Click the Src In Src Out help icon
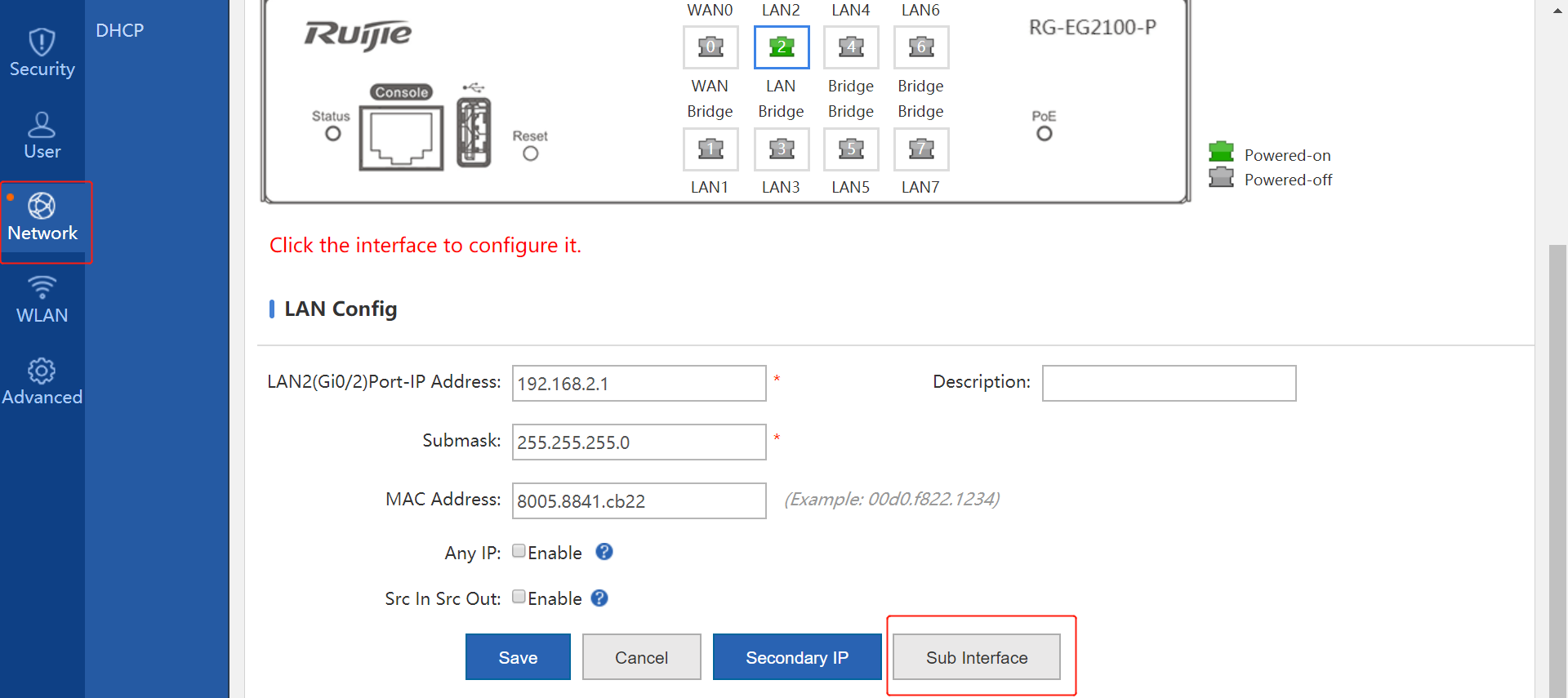This screenshot has height=698, width=1568. 599,598
